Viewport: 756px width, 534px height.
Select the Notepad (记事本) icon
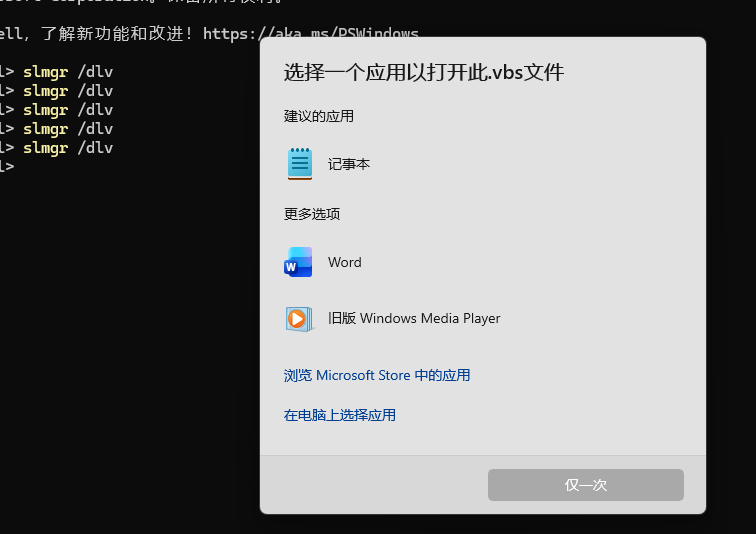point(300,164)
